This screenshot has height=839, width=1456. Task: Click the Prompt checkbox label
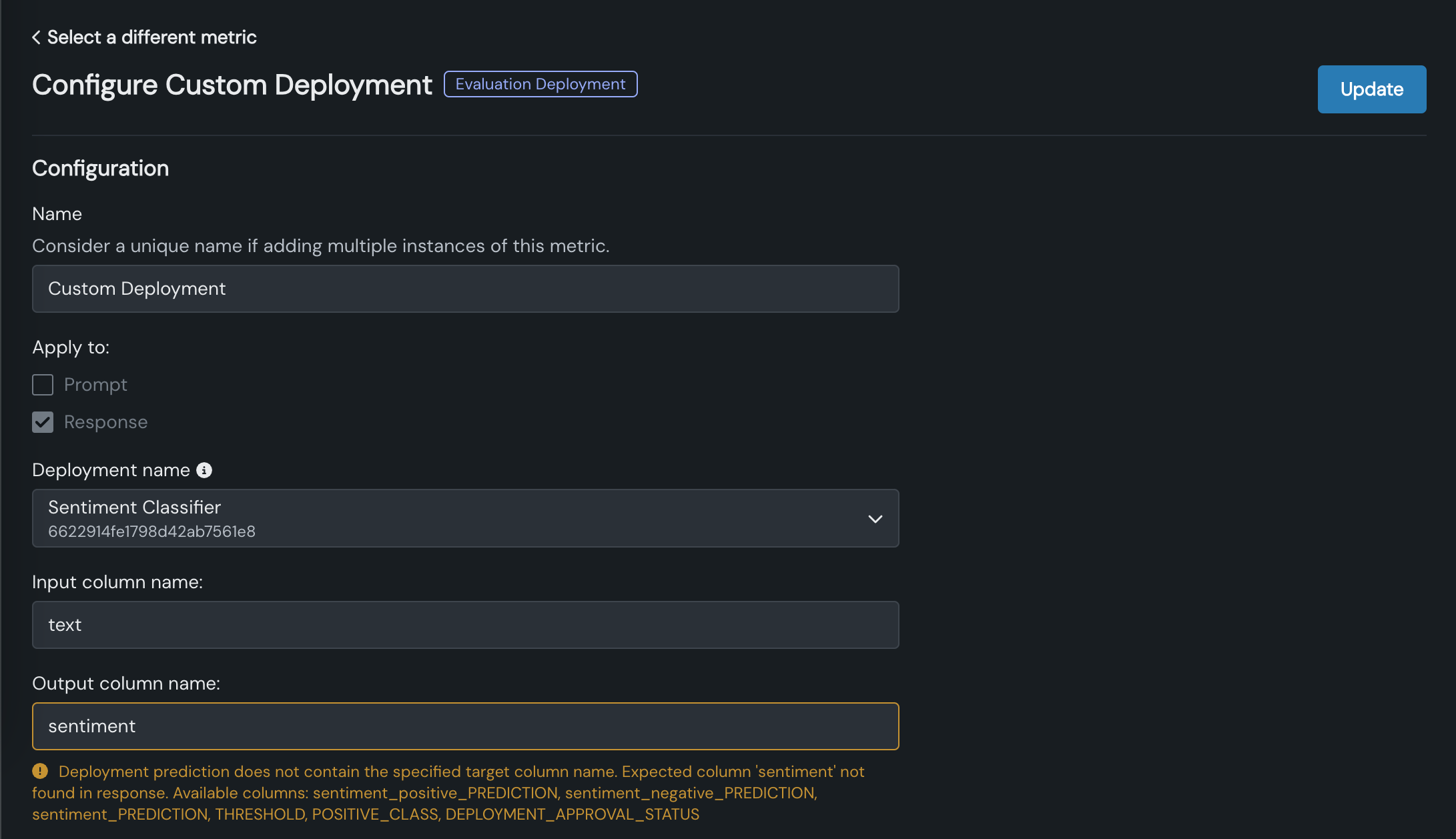(x=95, y=385)
